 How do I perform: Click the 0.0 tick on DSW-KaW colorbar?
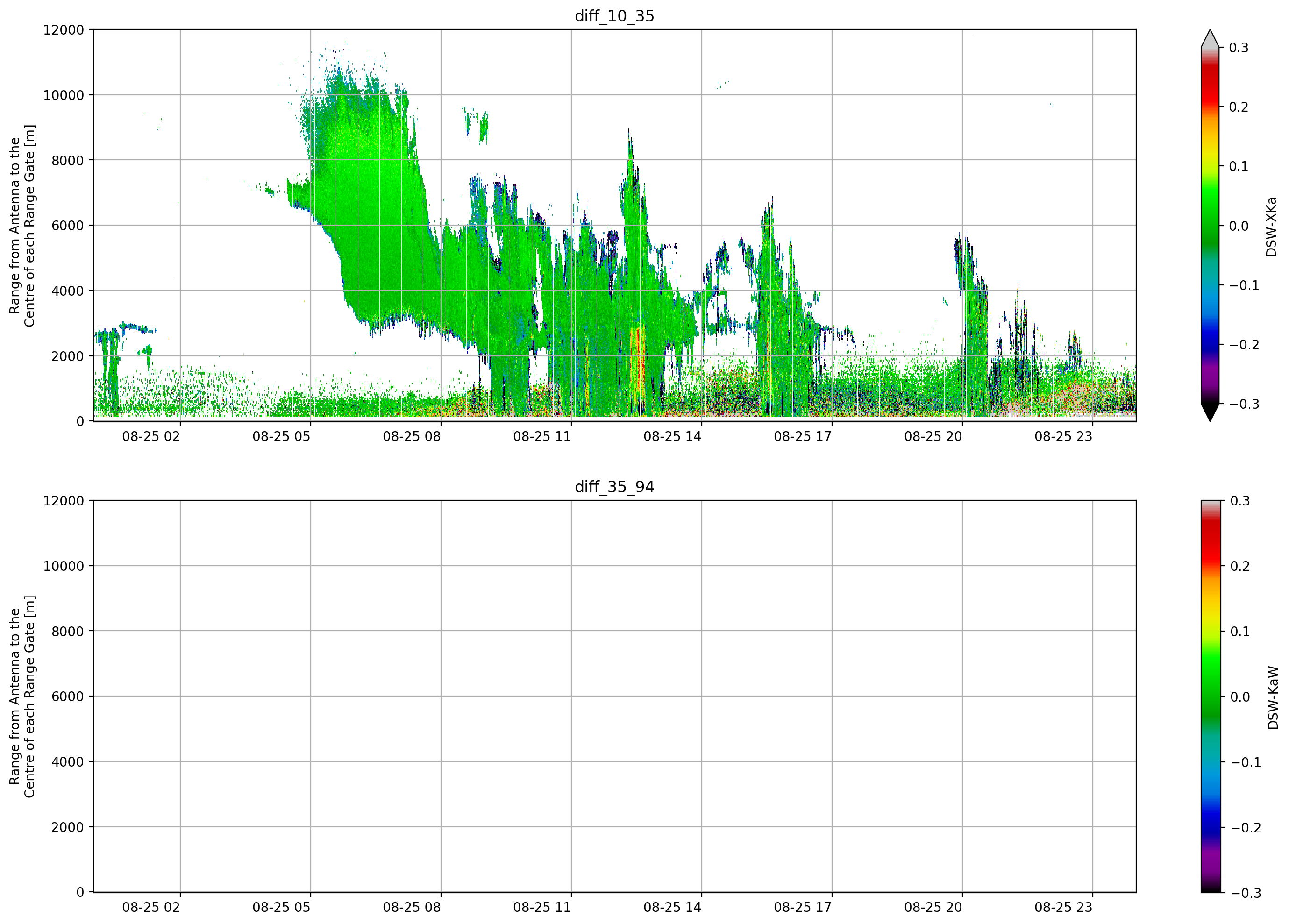coord(1240,697)
